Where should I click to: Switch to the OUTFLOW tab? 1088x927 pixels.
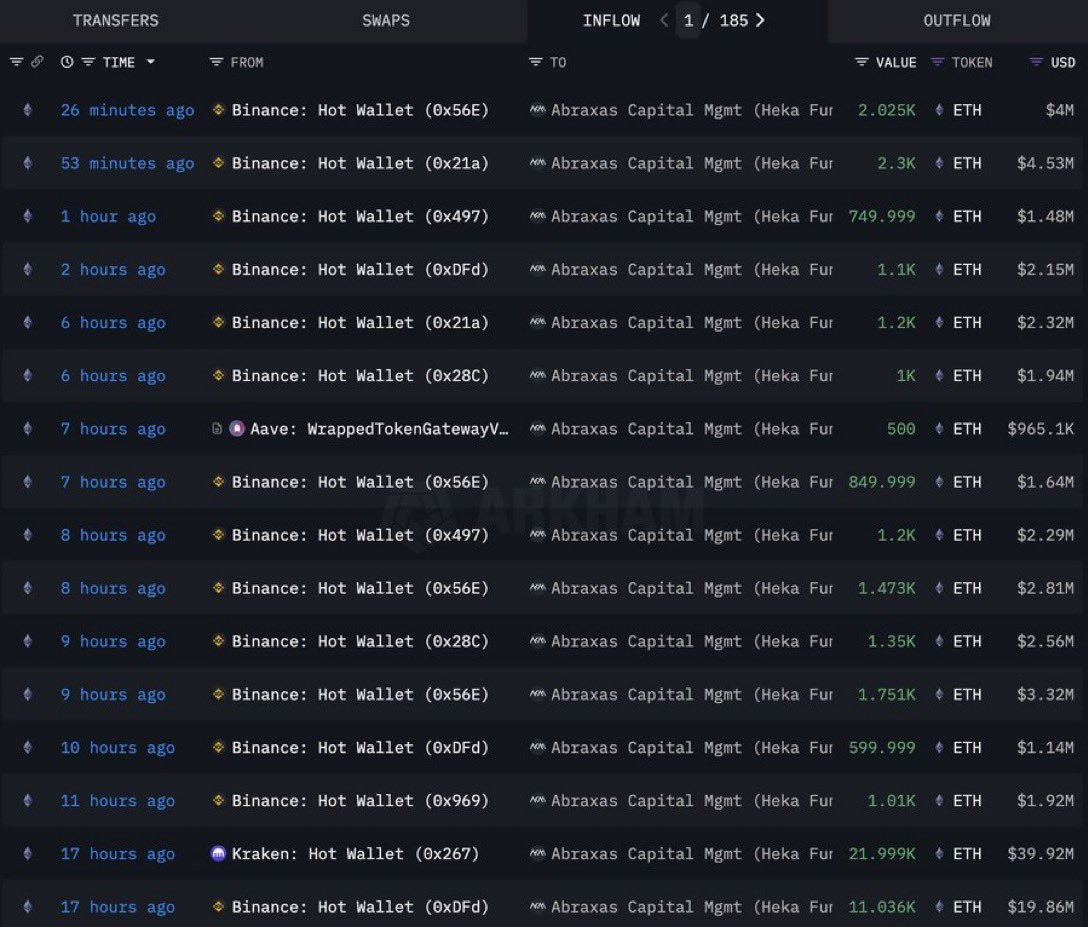point(957,21)
